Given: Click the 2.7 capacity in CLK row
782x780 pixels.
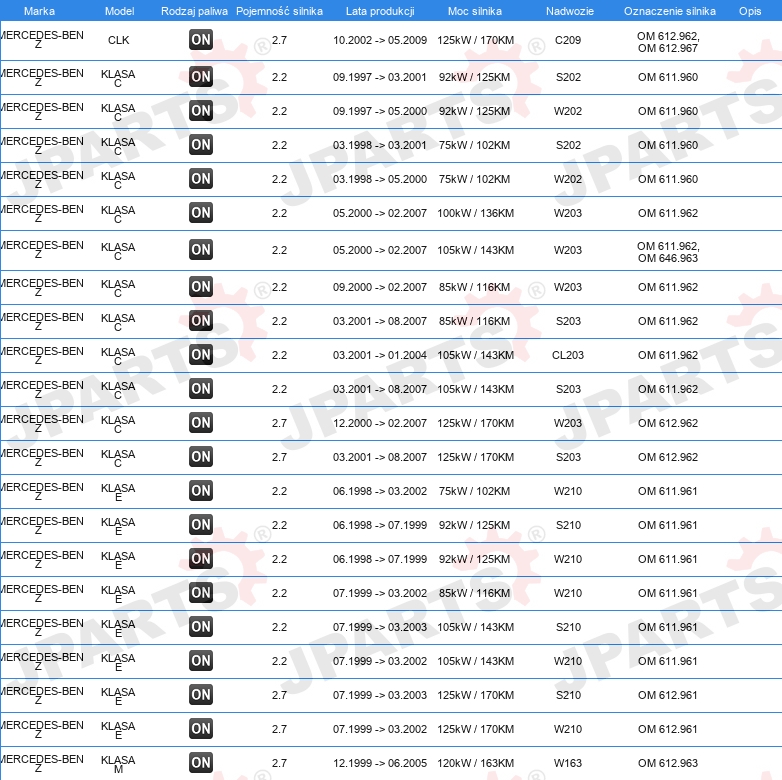Looking at the screenshot, I should click(x=279, y=40).
